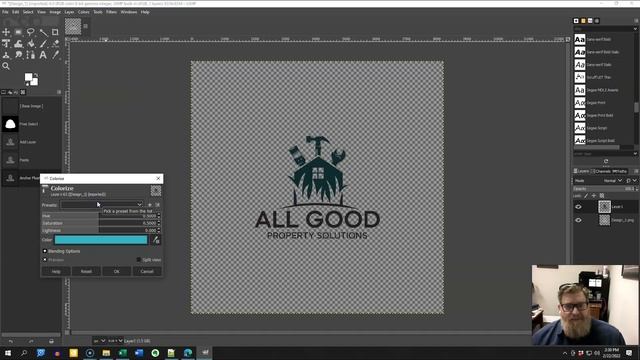
Task: Select the Fuzzy Select wand tool
Action: point(43,32)
